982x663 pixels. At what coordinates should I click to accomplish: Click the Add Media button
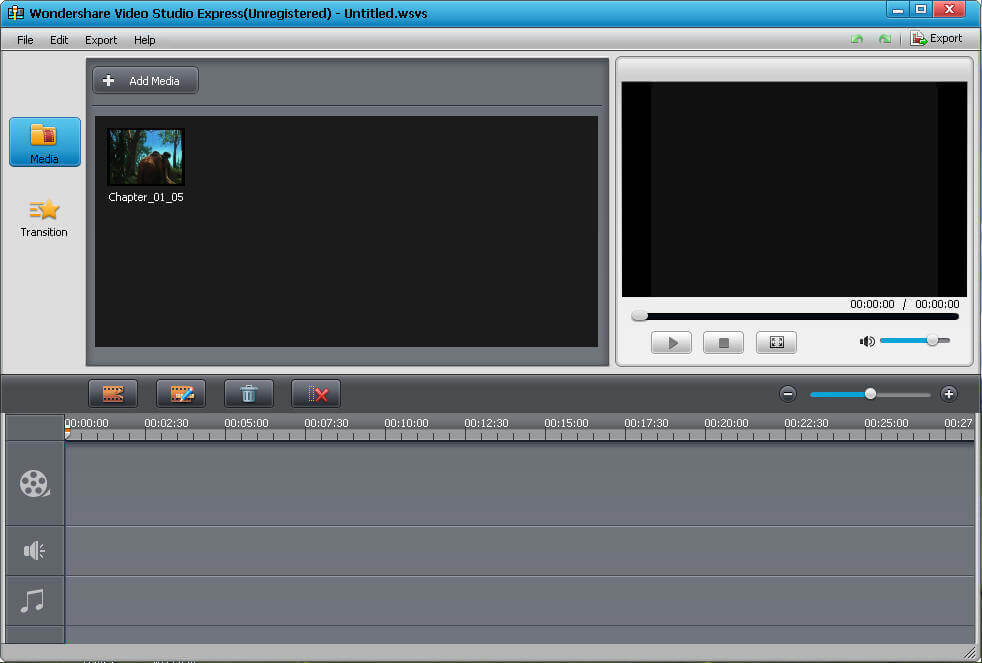tap(146, 81)
